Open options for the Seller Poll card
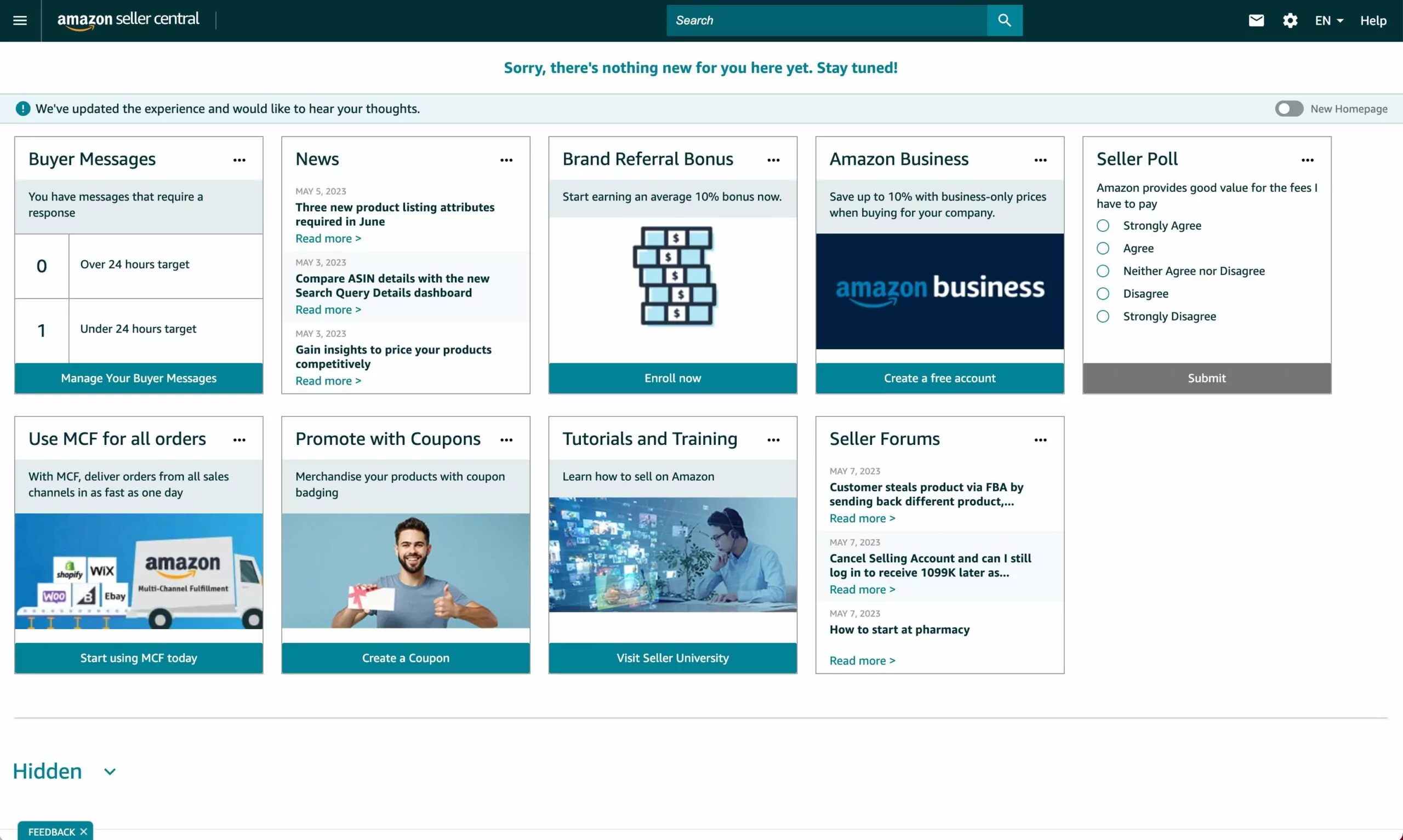1403x840 pixels. point(1308,160)
